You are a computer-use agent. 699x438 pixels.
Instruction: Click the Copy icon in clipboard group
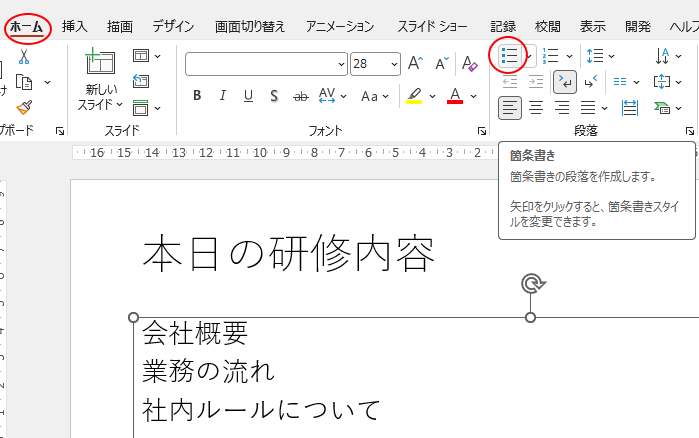click(x=24, y=82)
